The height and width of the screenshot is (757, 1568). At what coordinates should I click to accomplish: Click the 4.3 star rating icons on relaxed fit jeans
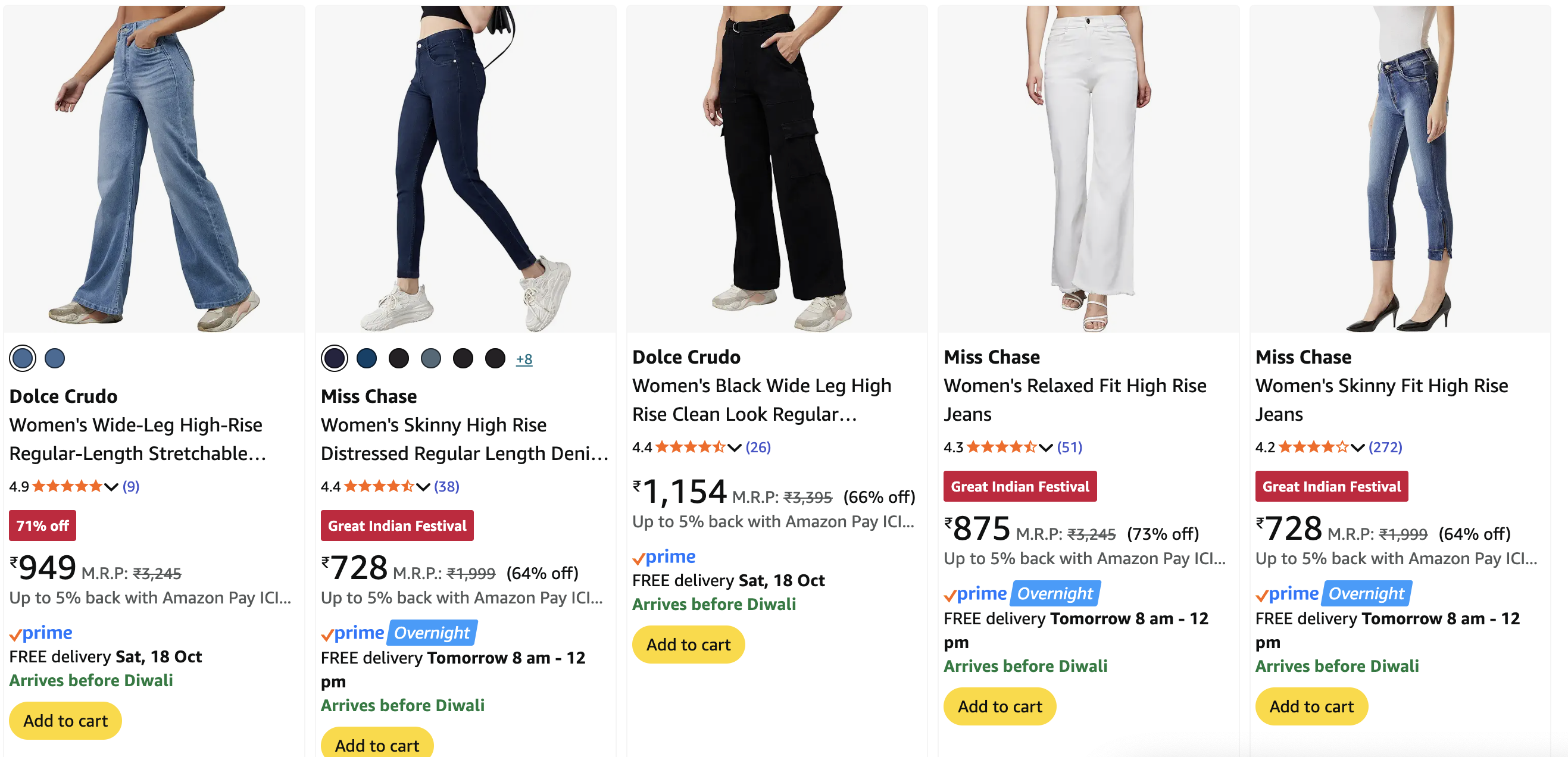(1001, 448)
